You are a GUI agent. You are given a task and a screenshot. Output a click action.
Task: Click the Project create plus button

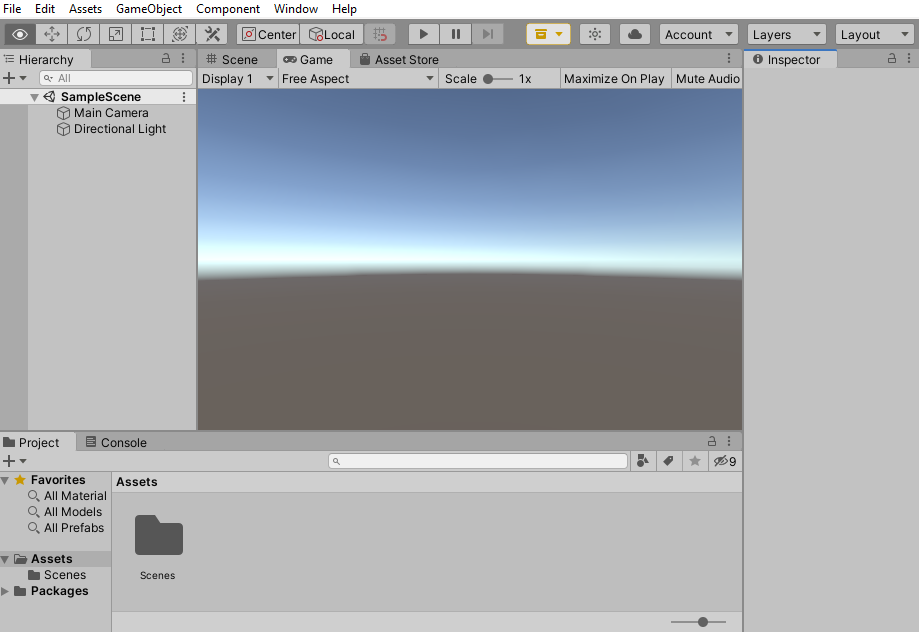[15, 461]
